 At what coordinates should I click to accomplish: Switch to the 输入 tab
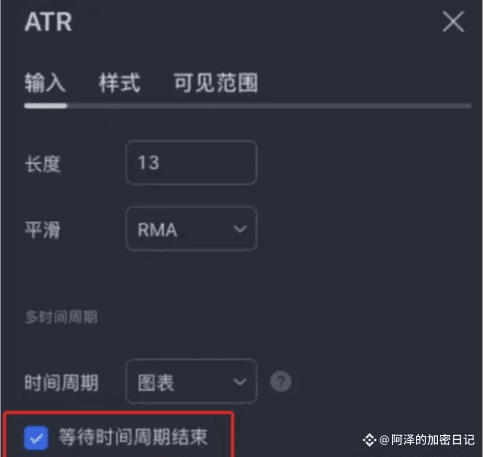click(x=45, y=83)
